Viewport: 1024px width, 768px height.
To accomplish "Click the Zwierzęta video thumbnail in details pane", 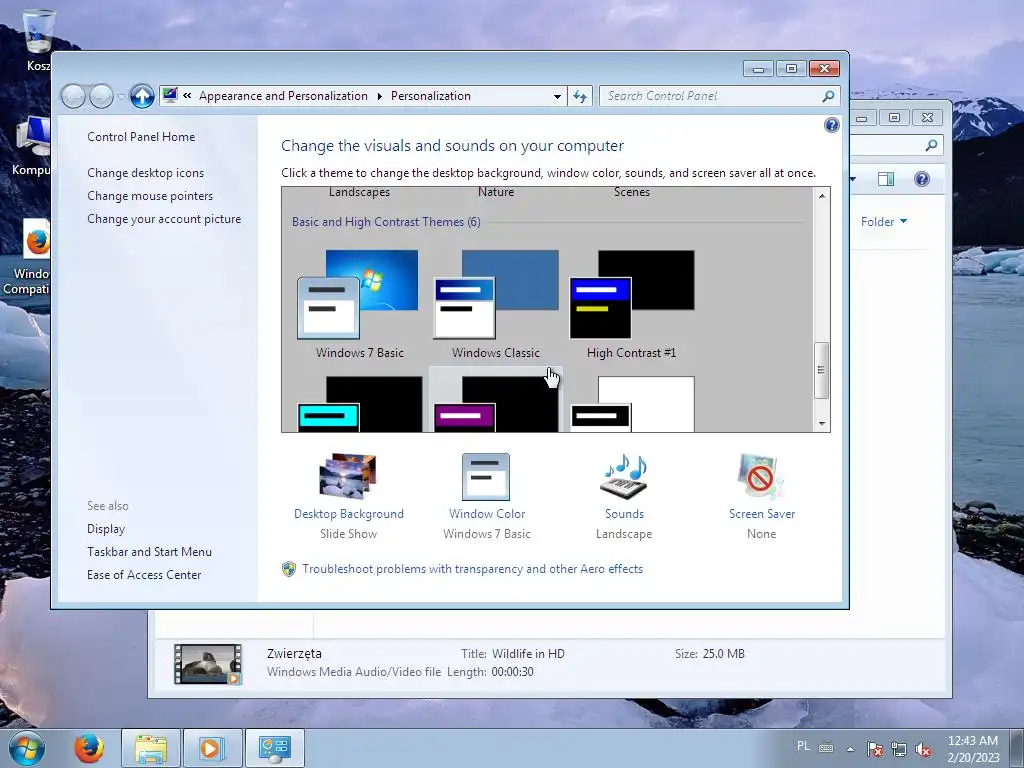I will tap(208, 664).
